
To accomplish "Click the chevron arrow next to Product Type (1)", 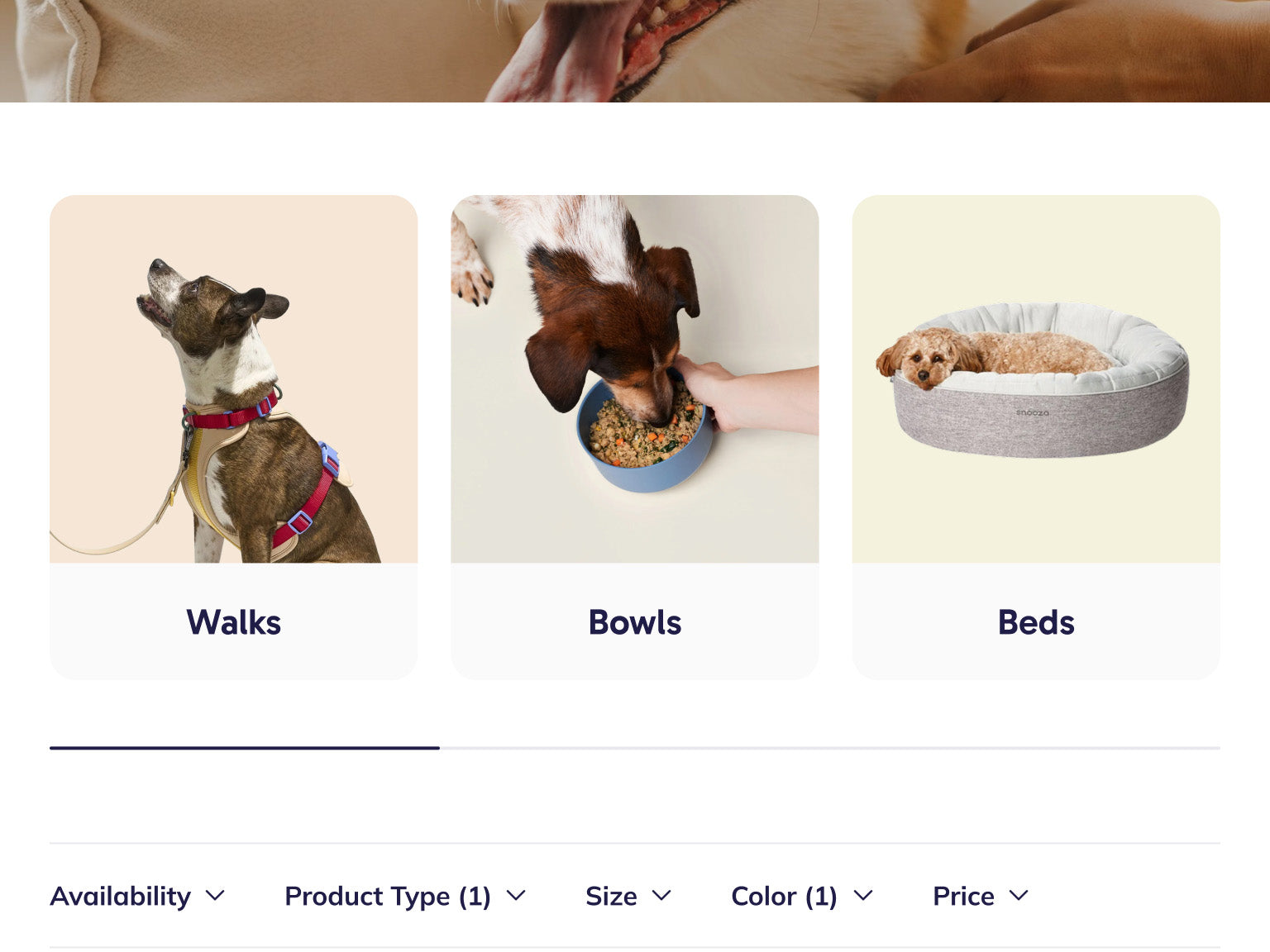I will pos(516,896).
